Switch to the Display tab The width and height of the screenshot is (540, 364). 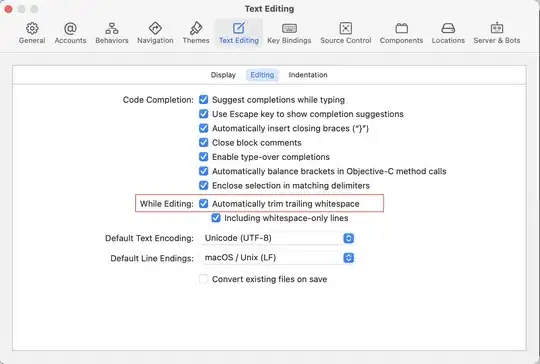point(223,75)
